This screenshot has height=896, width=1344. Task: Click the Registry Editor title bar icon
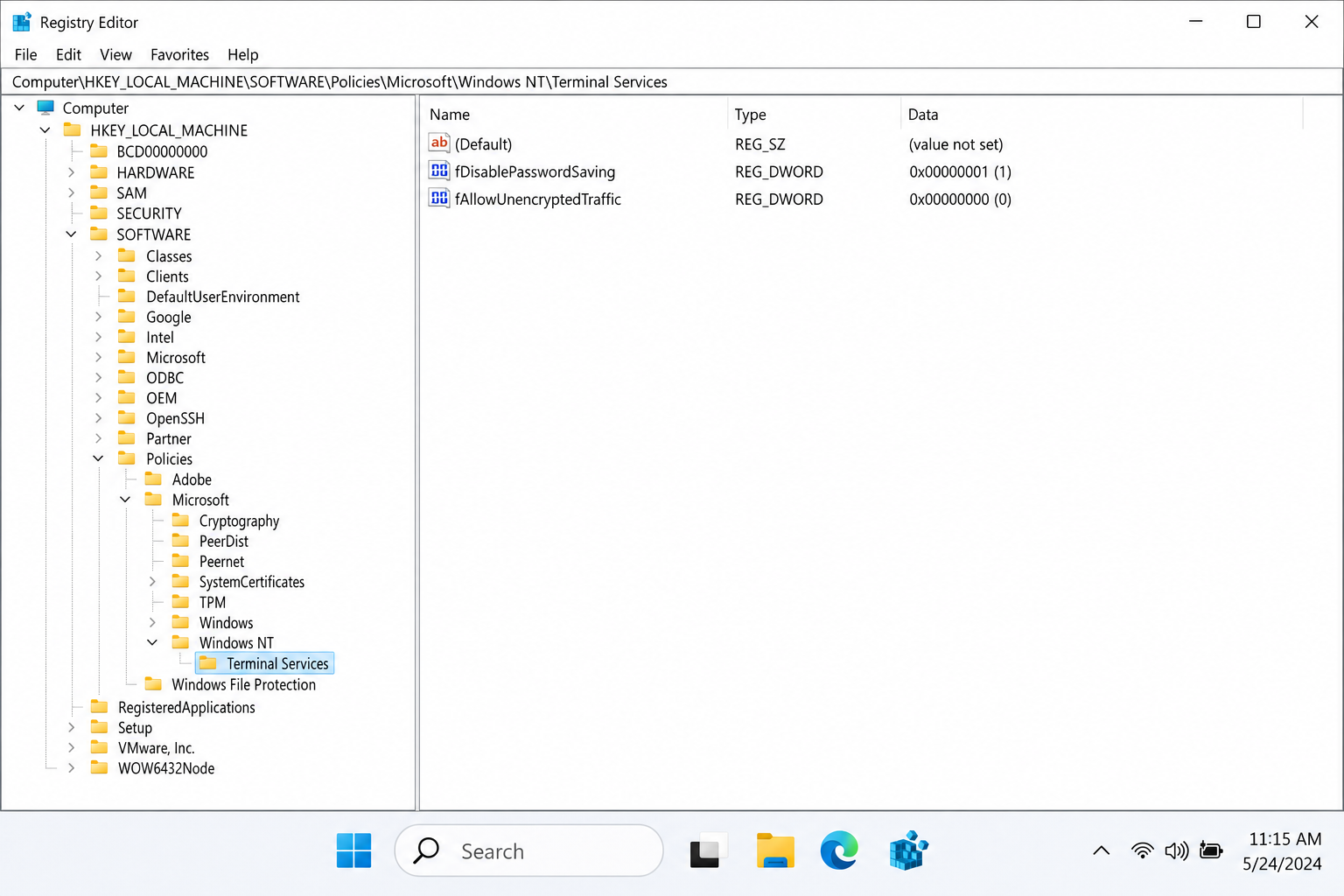(22, 22)
